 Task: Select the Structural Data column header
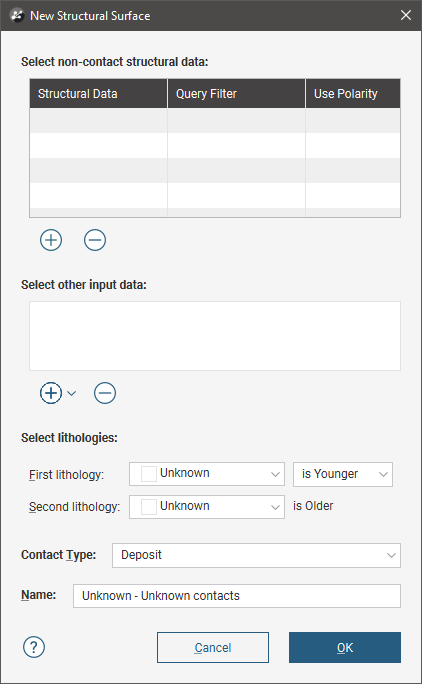coord(99,93)
